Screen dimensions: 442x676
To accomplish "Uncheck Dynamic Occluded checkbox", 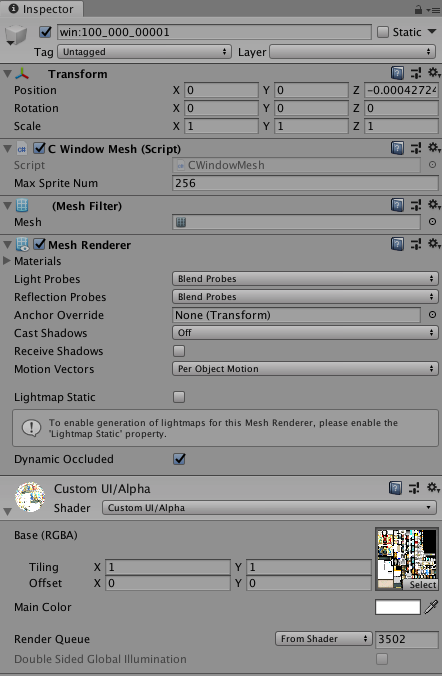I will [179, 459].
